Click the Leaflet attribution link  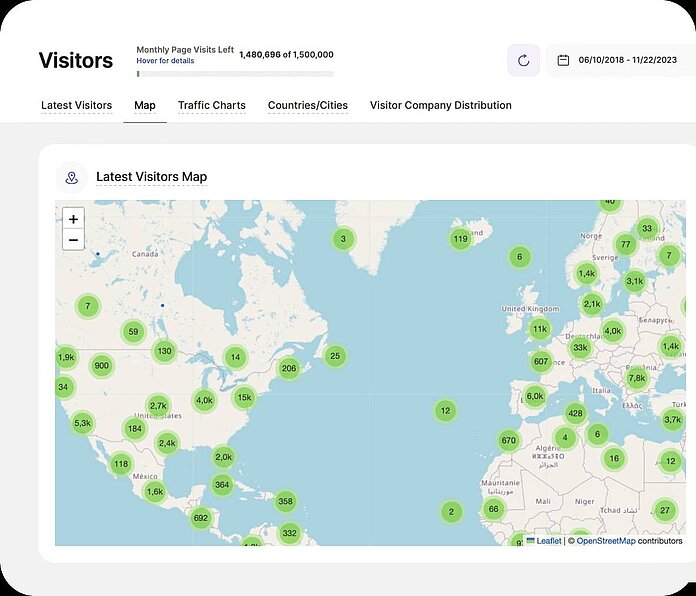(x=548, y=541)
